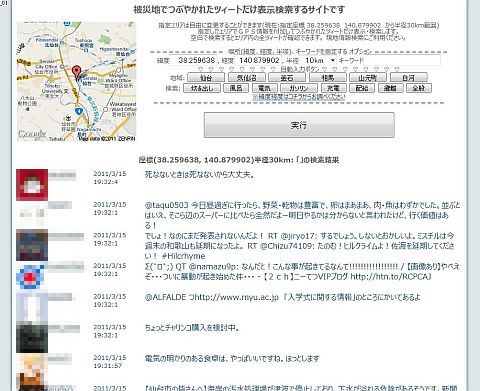The image size is (480, 391).
Task: Select the 仙台 area button
Action: pyautogui.click(x=206, y=78)
